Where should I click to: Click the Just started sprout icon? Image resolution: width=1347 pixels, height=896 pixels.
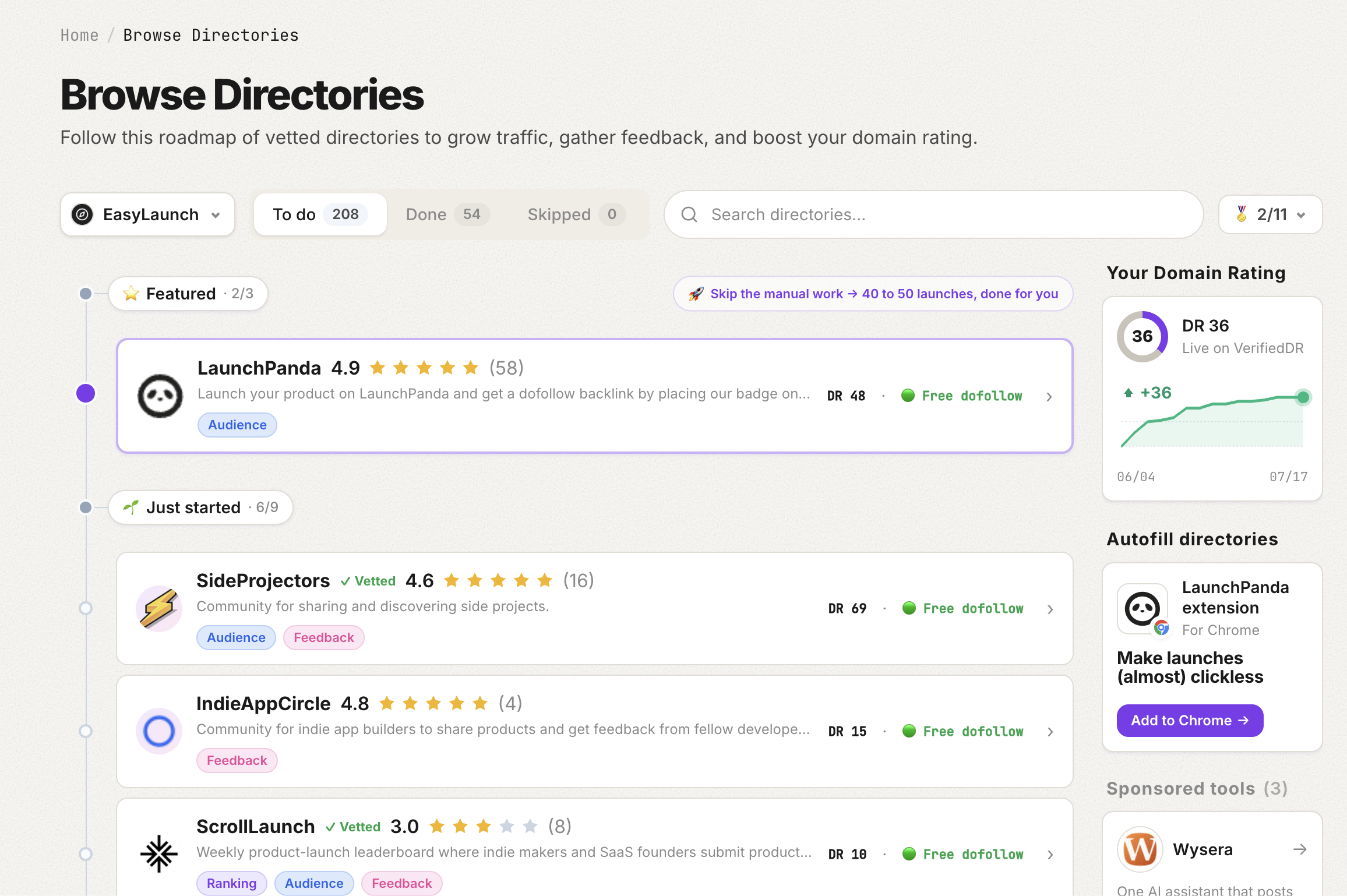[131, 507]
